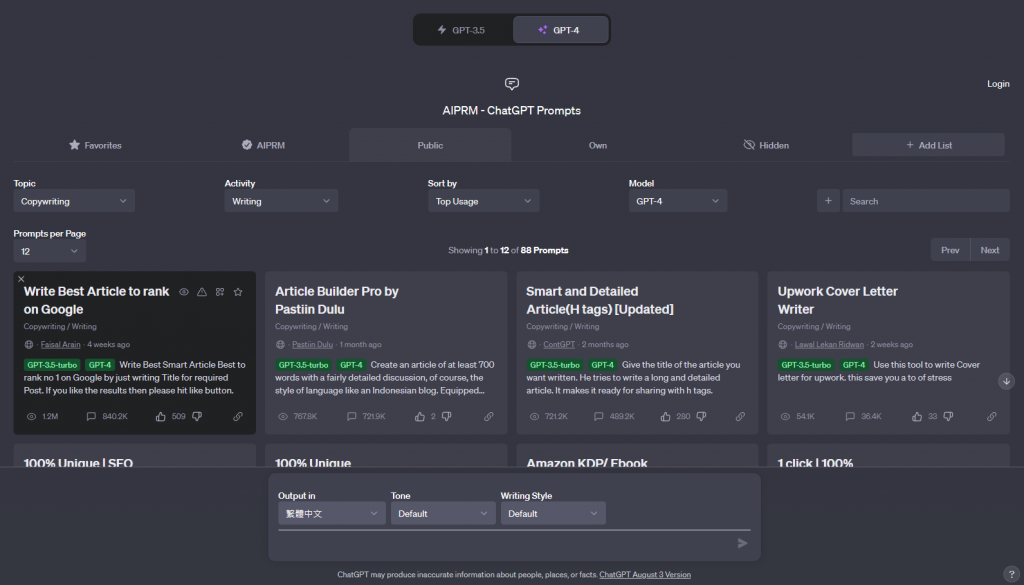Open the Model dropdown showing GPT-4

click(x=677, y=201)
